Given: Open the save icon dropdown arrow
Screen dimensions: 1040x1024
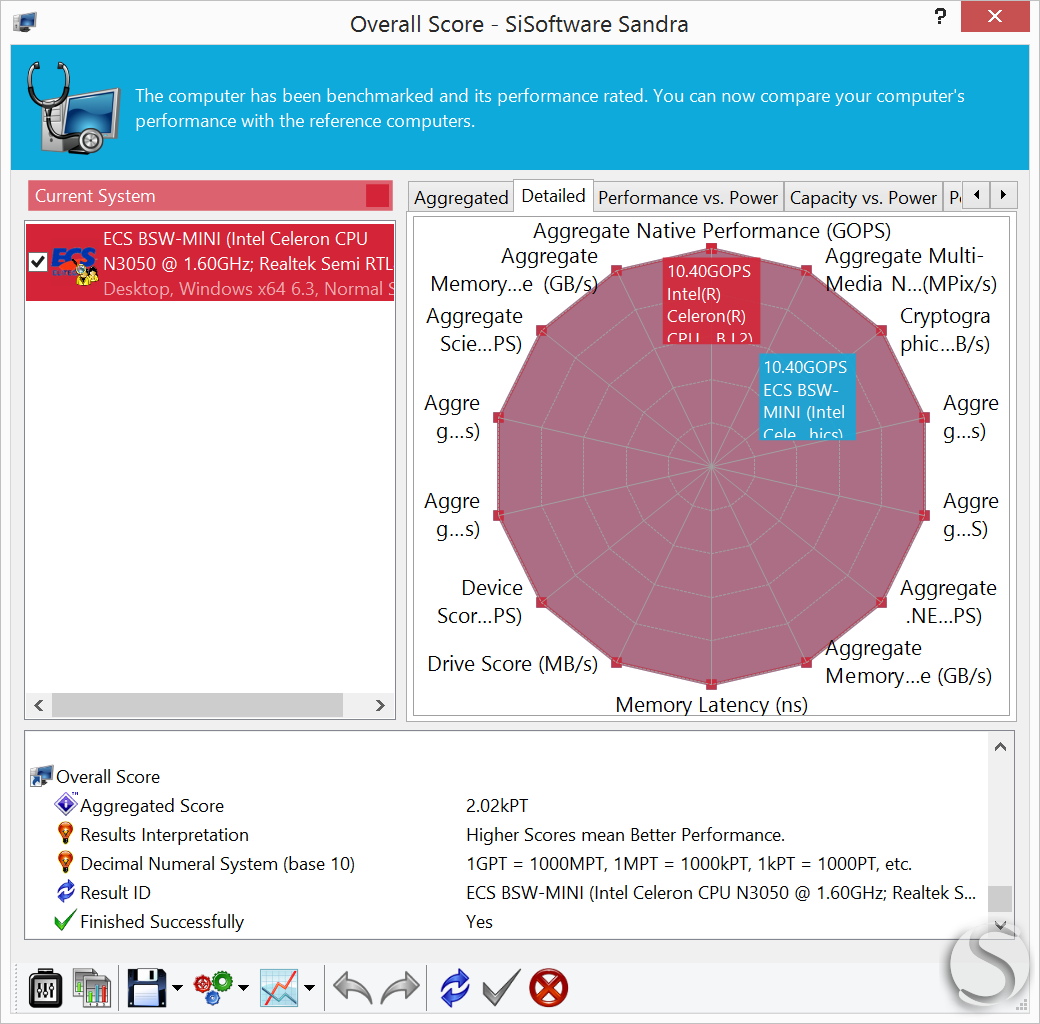Looking at the screenshot, I should [177, 988].
